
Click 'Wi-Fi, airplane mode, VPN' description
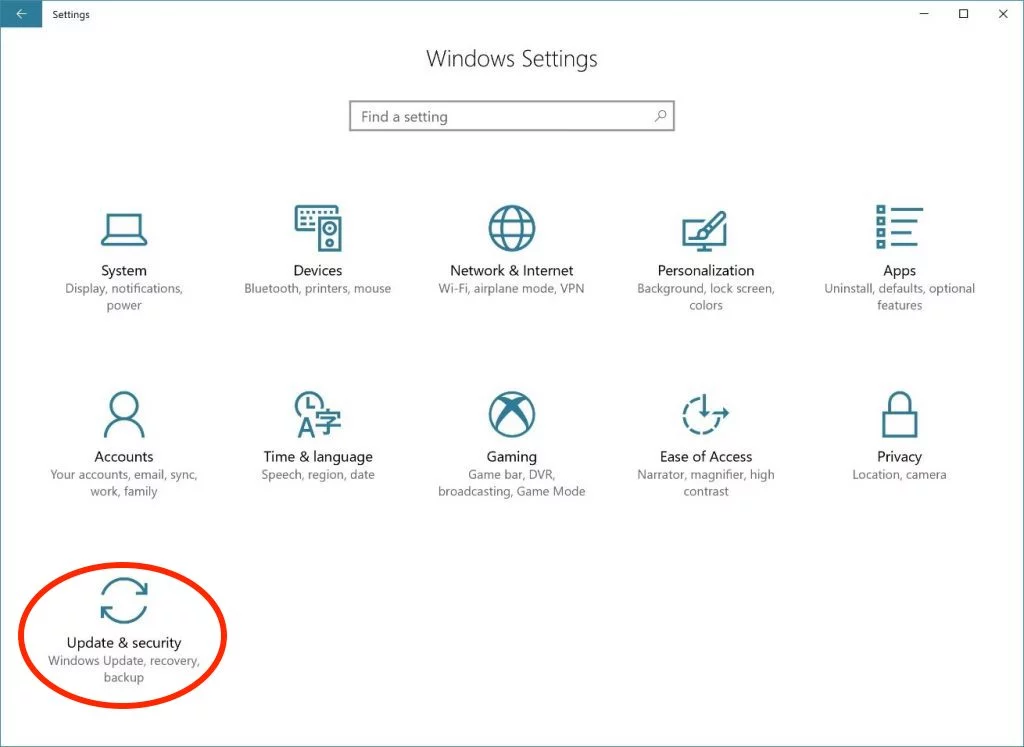[512, 289]
